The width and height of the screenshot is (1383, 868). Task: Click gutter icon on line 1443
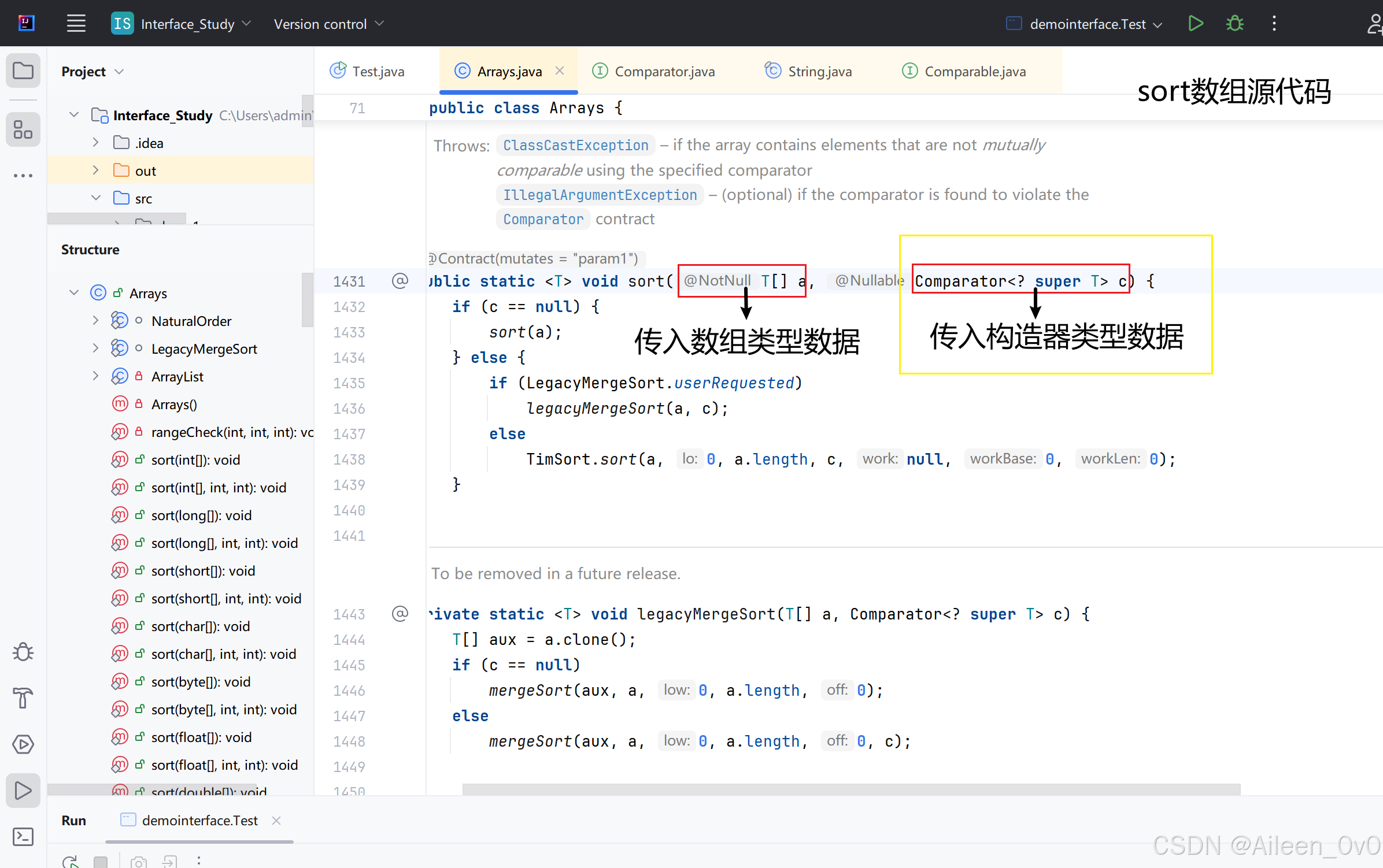pos(400,614)
